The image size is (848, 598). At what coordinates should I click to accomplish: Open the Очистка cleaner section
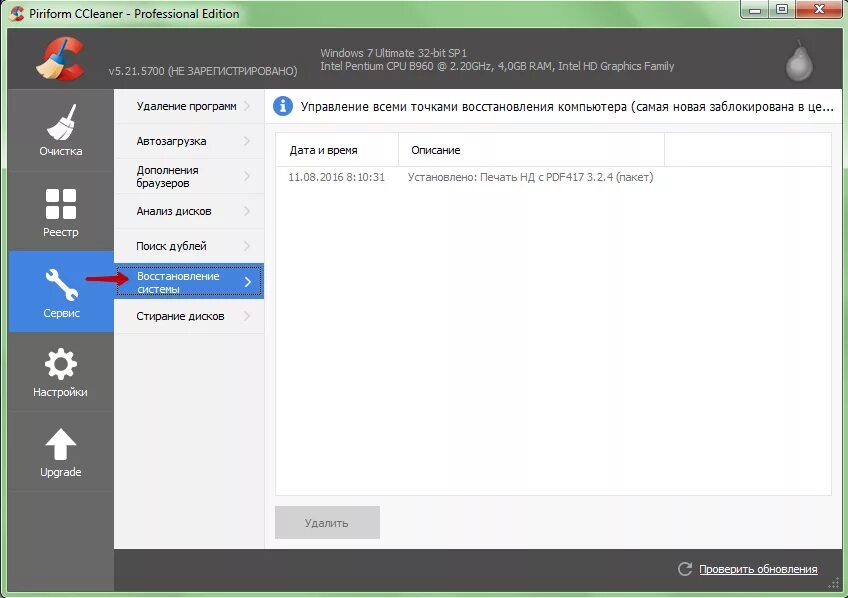click(x=61, y=130)
